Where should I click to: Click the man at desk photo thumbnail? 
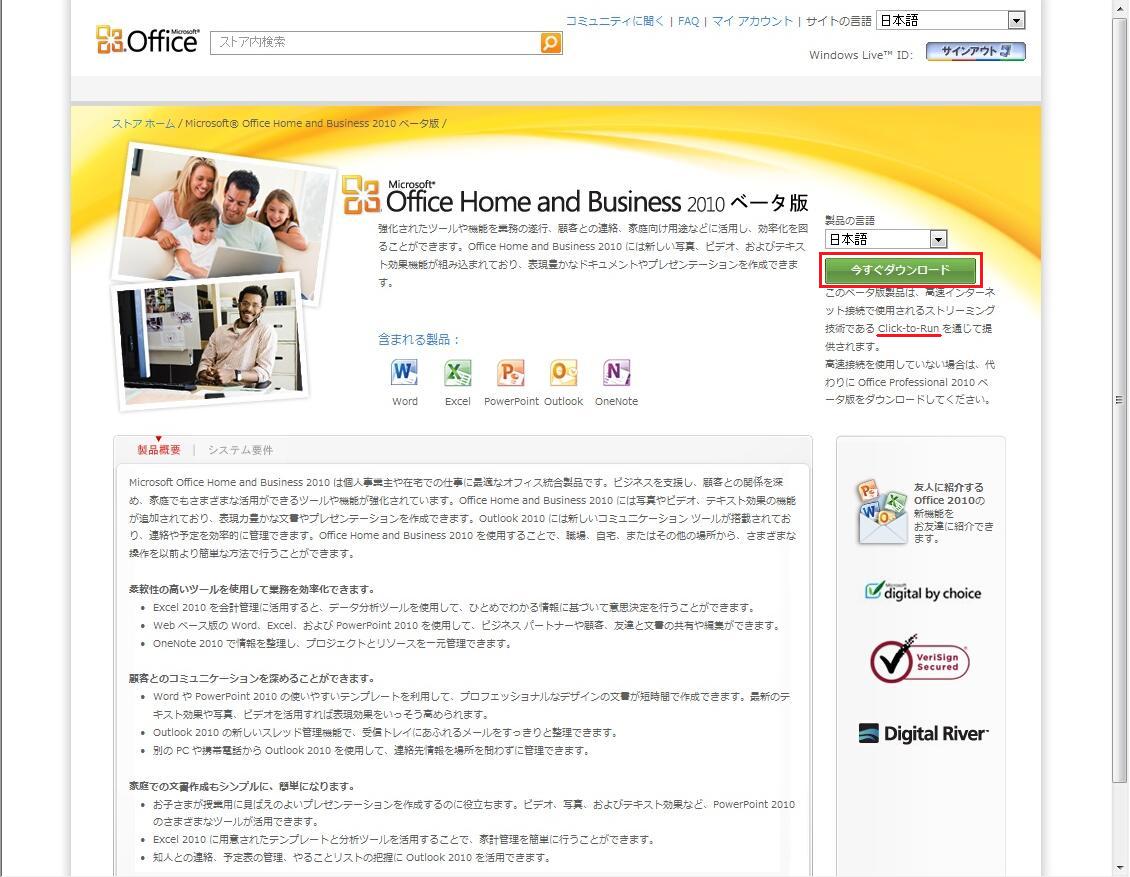[x=212, y=341]
